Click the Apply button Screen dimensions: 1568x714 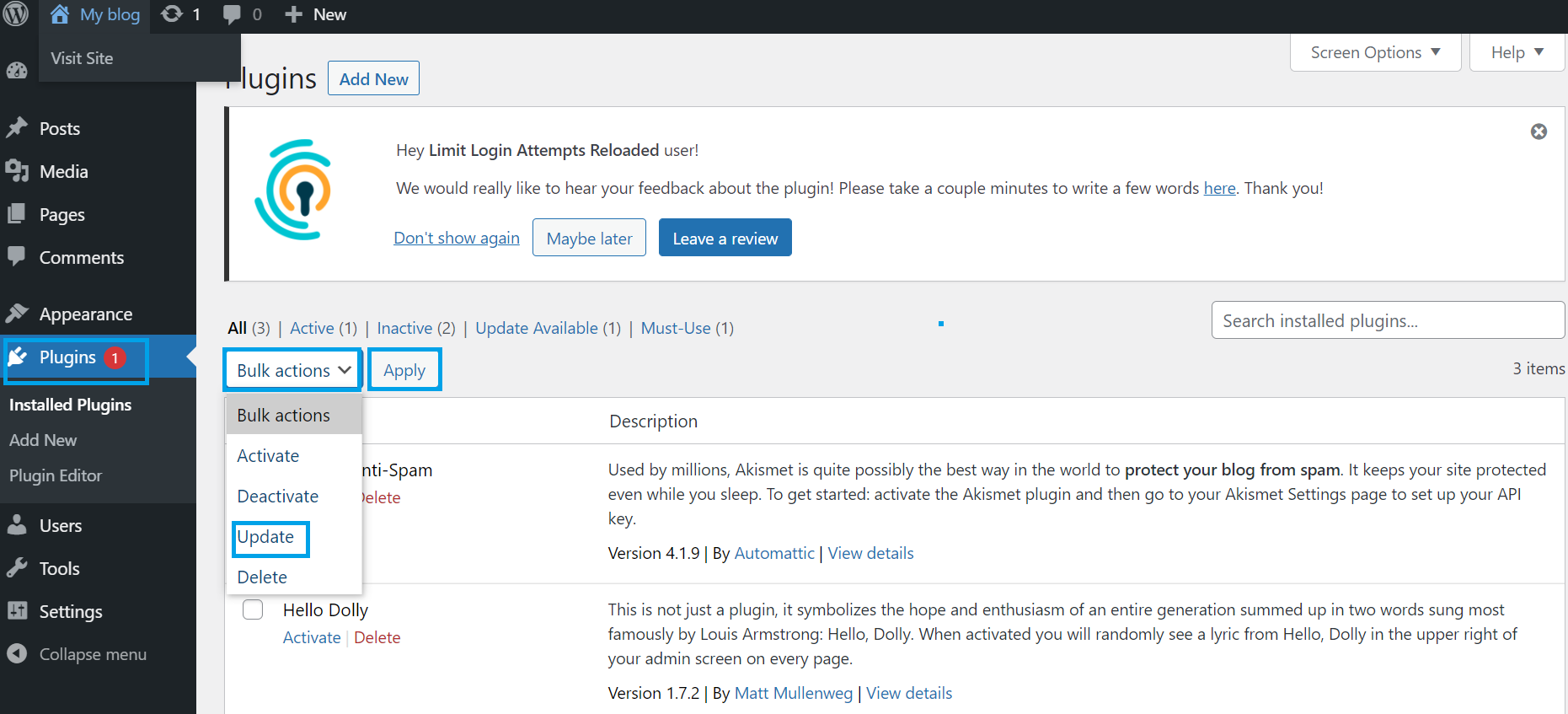click(404, 370)
